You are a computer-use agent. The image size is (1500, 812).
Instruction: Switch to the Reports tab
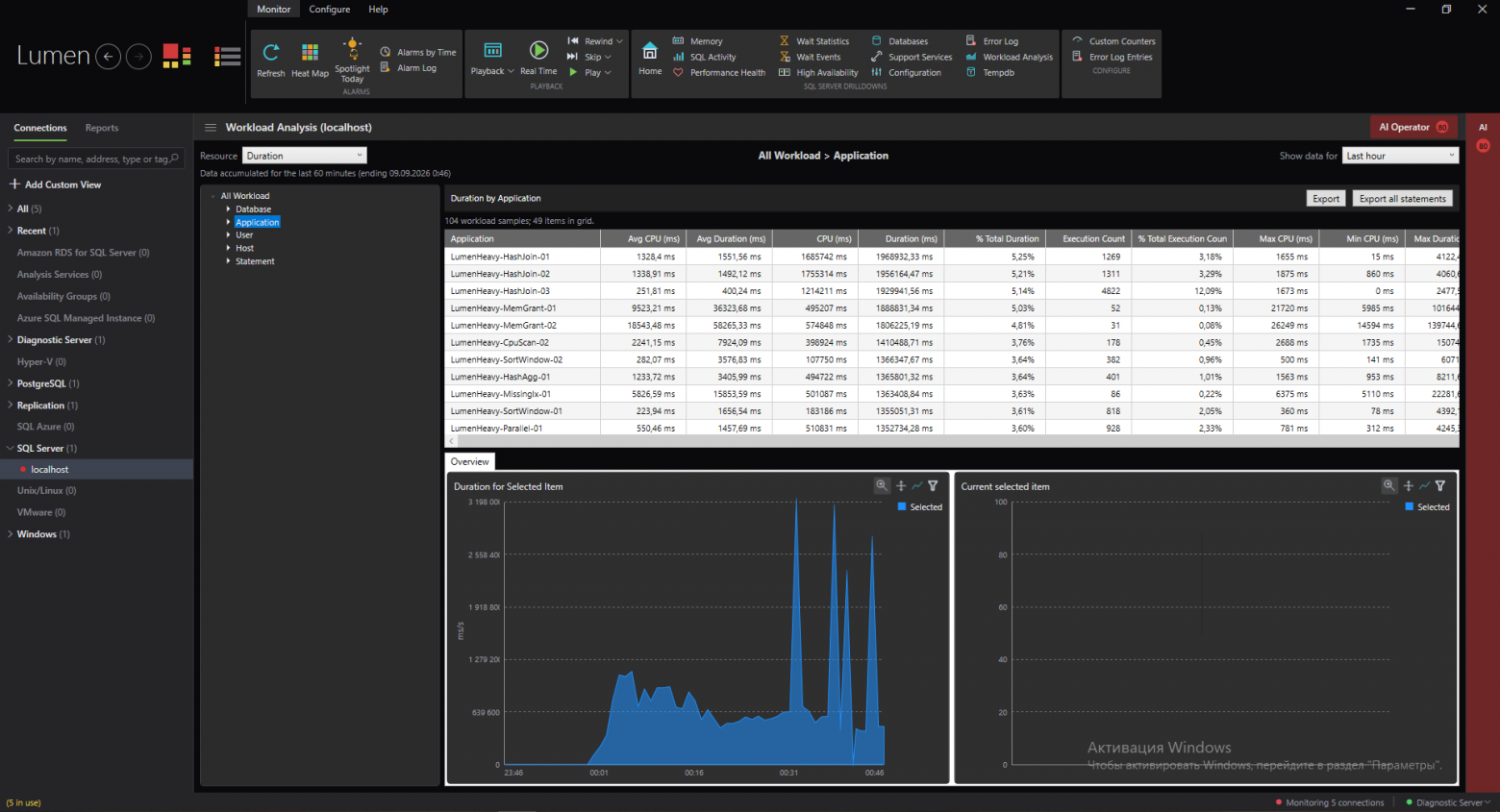coord(102,128)
